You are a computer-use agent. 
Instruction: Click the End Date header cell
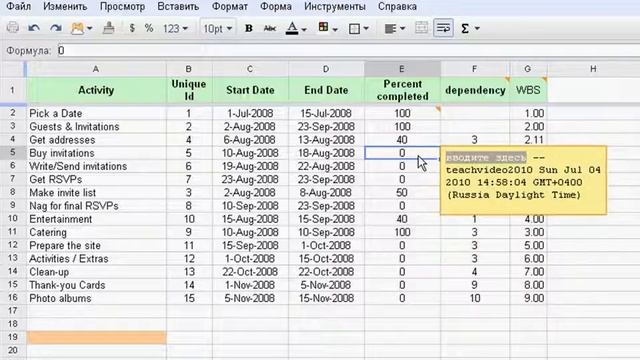point(326,90)
